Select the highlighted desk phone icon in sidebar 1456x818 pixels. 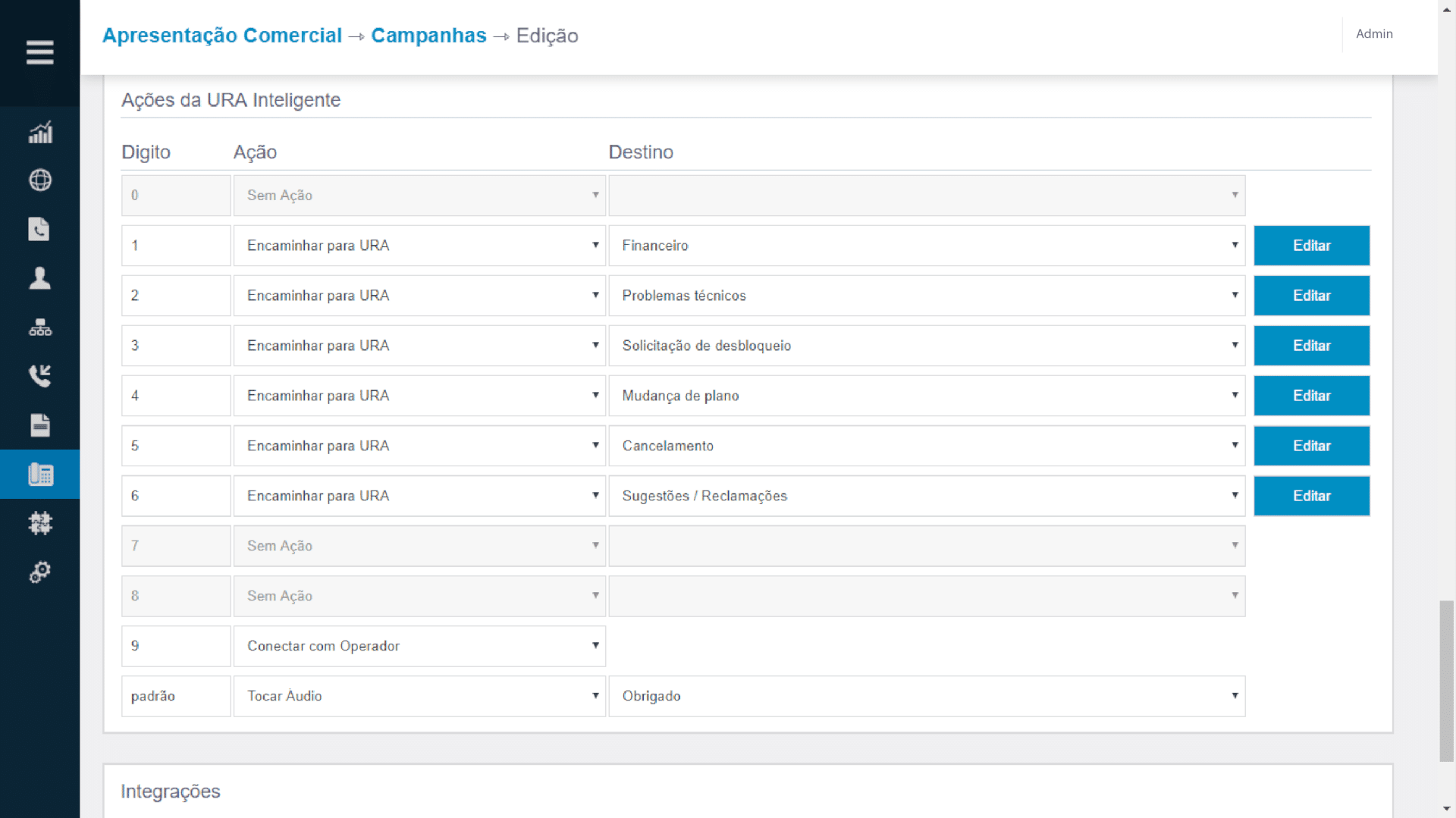40,475
